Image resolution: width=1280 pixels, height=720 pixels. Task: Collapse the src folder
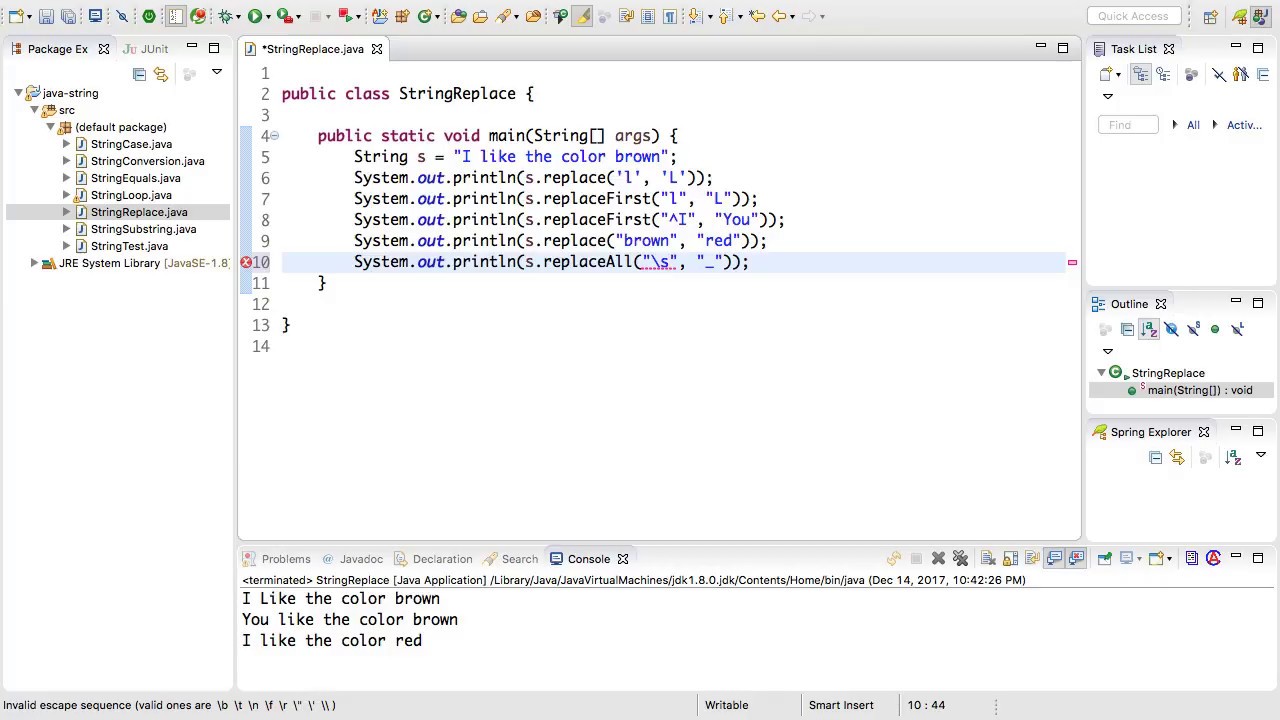[x=34, y=110]
